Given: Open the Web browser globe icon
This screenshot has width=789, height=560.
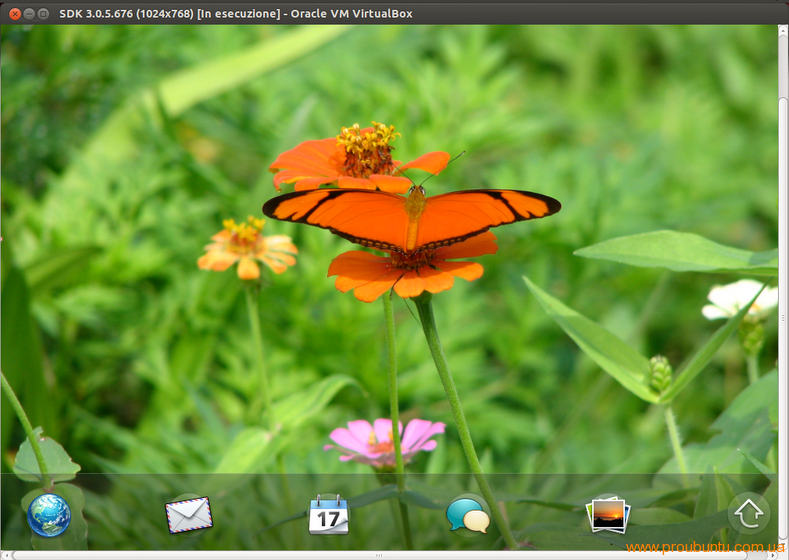Looking at the screenshot, I should [49, 515].
